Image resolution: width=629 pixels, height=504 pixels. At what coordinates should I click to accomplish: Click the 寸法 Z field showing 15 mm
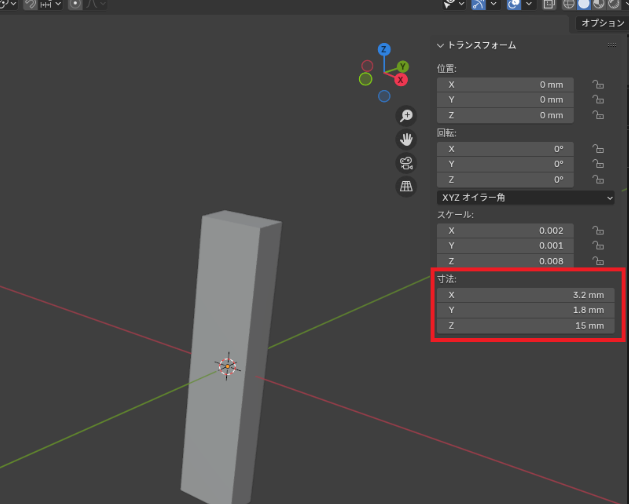tap(524, 326)
